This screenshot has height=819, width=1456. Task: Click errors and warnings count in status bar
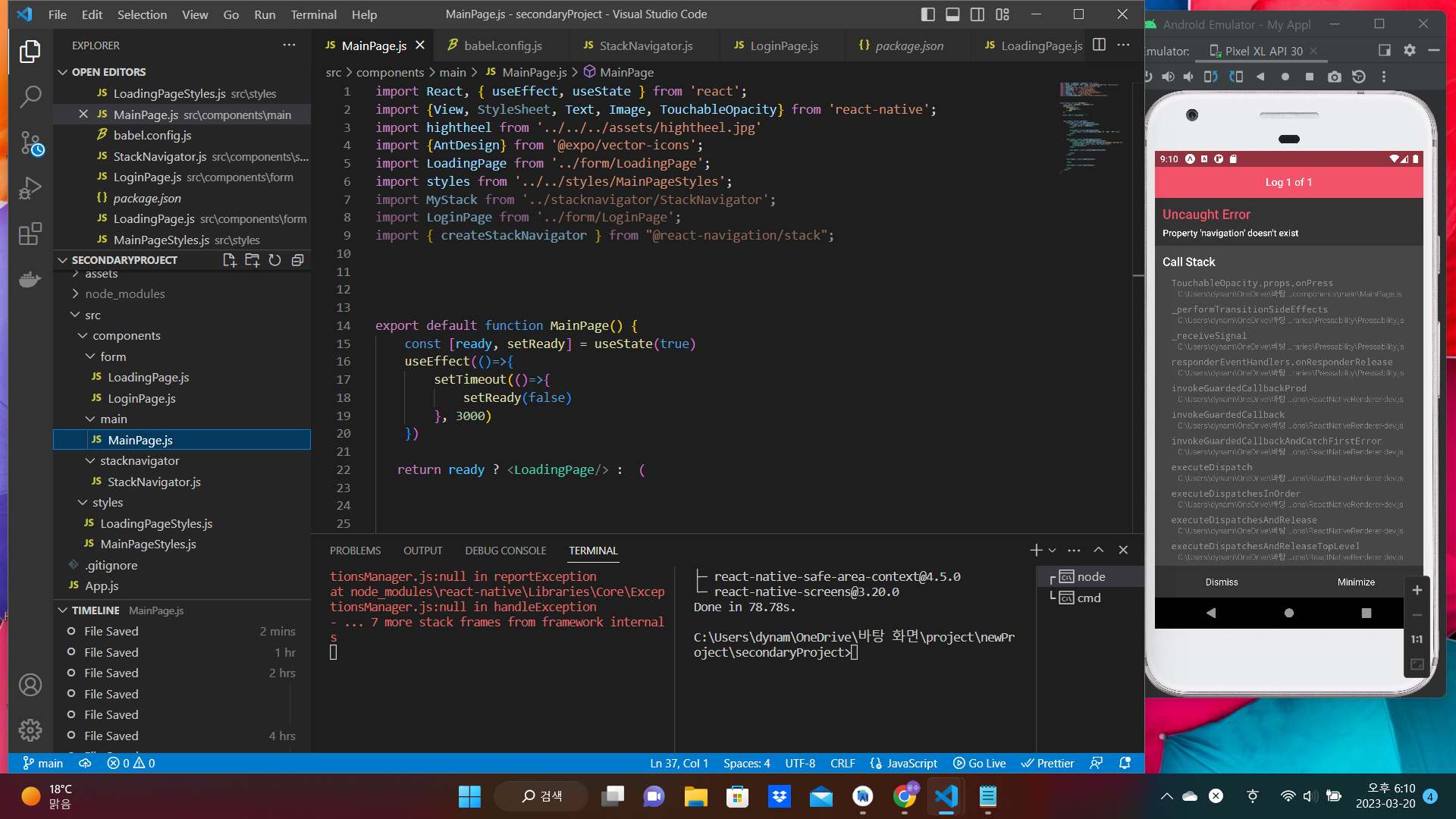click(131, 764)
